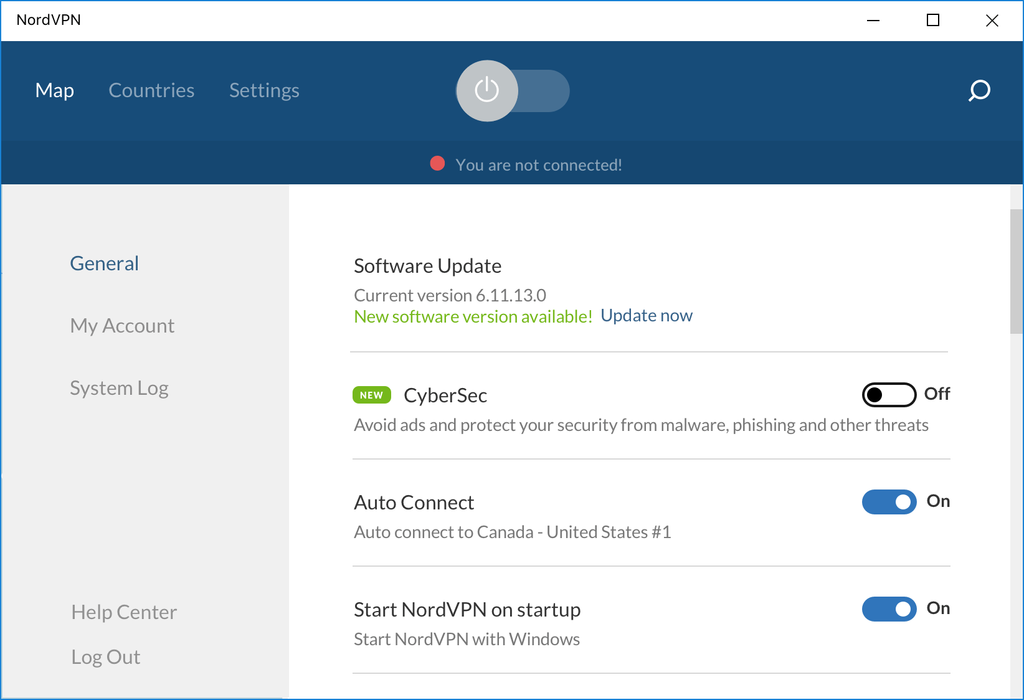Open the Countries list
Viewport: 1024px width, 700px height.
[x=151, y=90]
